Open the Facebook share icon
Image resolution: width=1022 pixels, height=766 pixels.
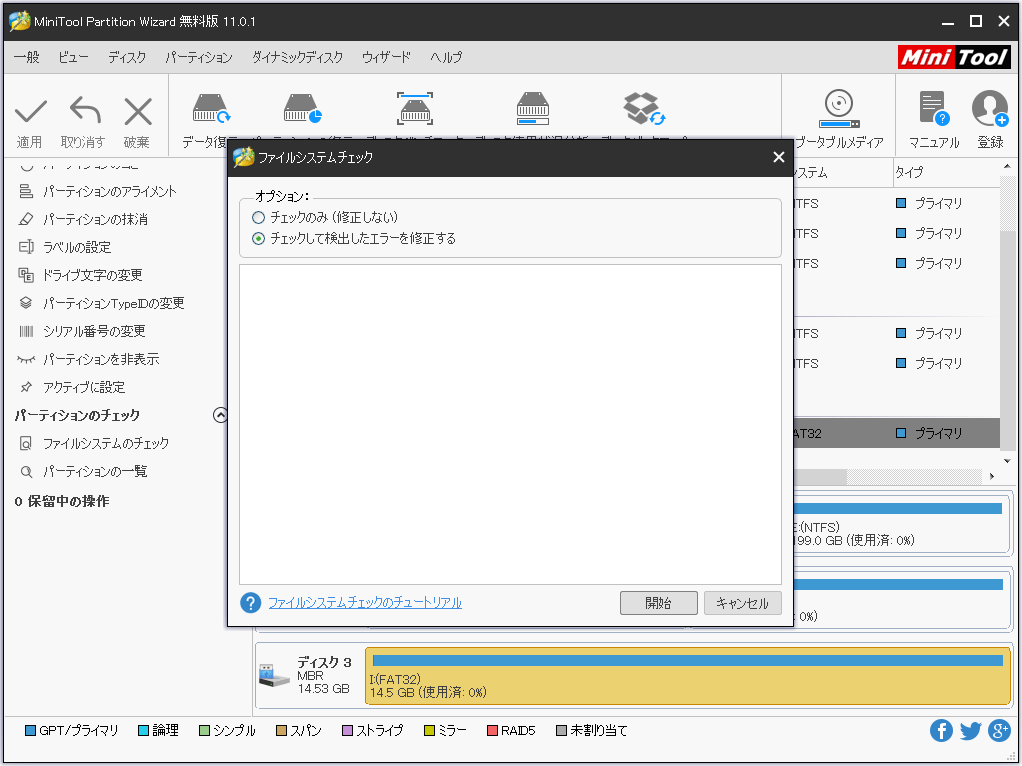pos(941,731)
